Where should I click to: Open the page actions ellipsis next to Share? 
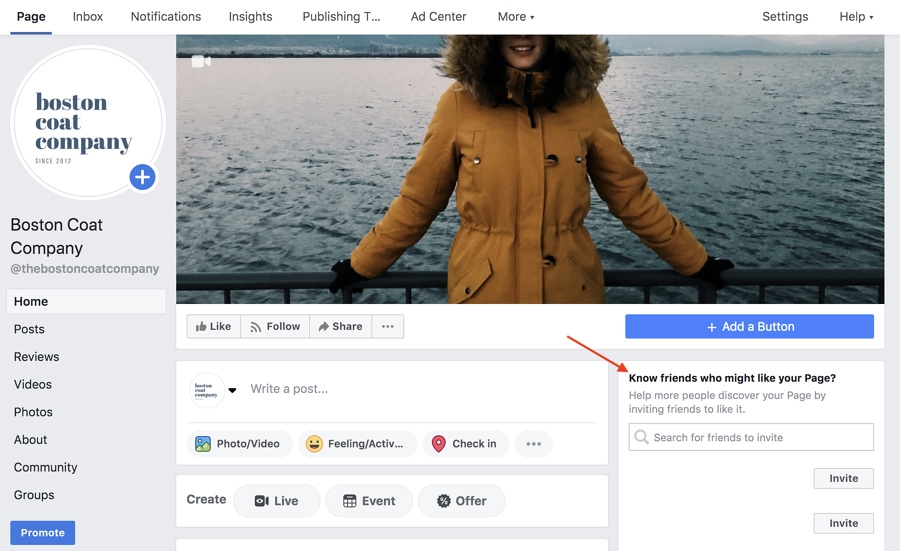point(388,327)
